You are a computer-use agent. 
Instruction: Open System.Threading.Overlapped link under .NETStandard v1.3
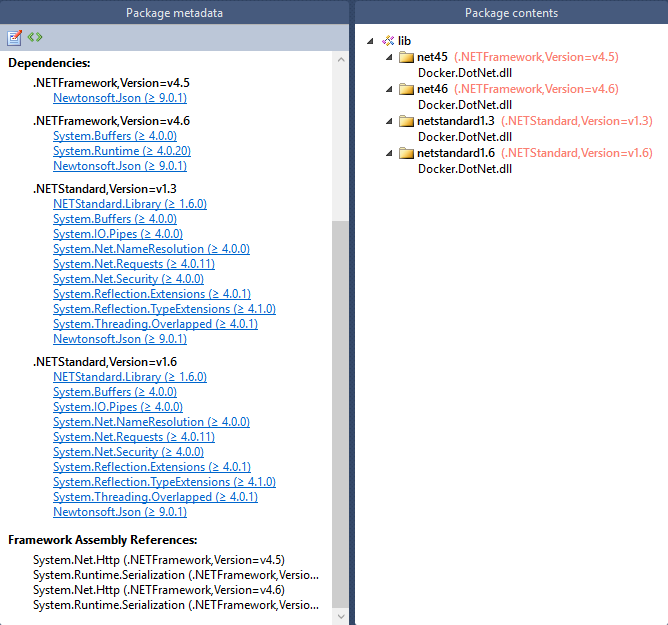tap(155, 324)
